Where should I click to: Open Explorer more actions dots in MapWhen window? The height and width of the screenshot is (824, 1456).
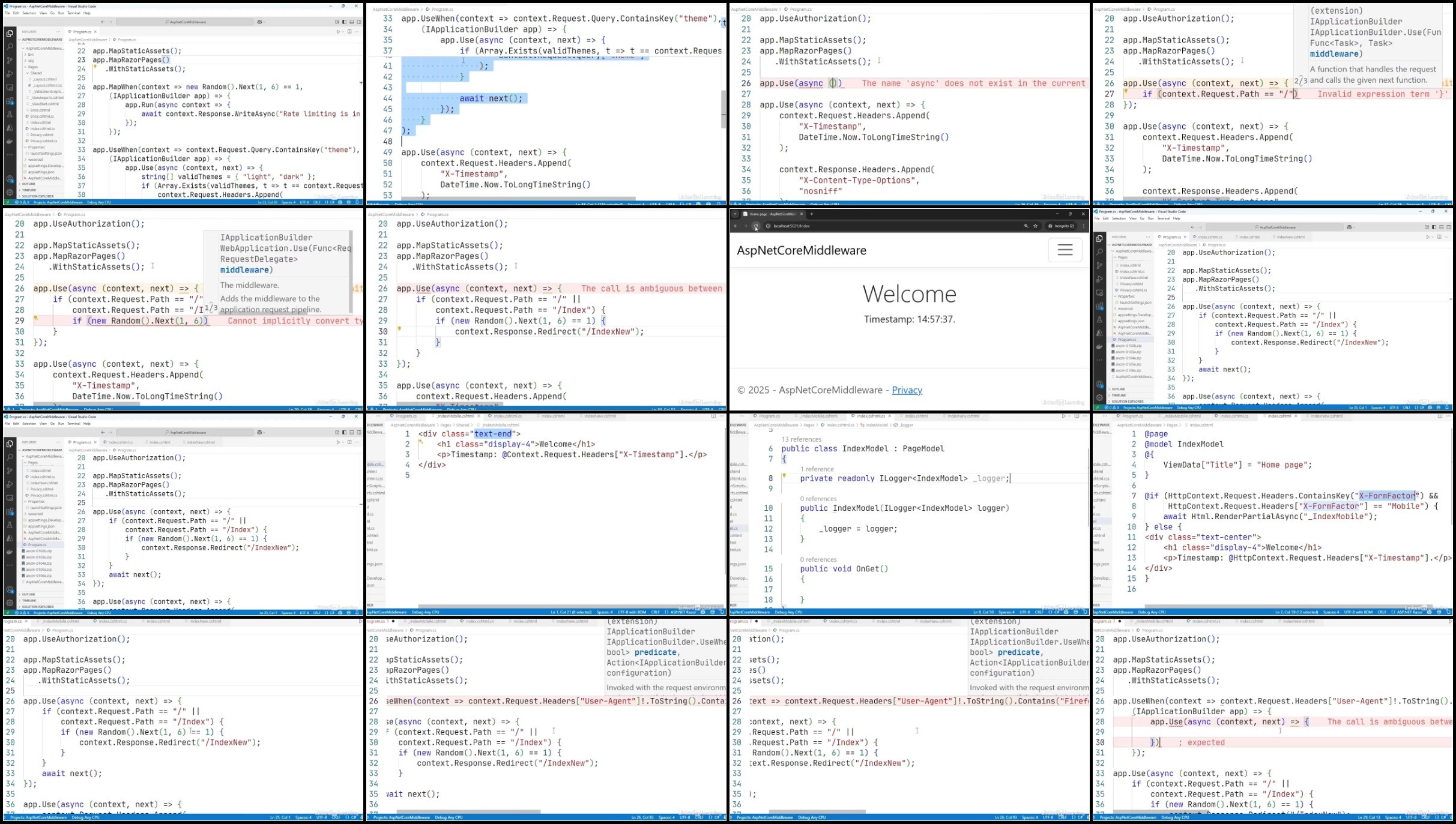pos(58,32)
